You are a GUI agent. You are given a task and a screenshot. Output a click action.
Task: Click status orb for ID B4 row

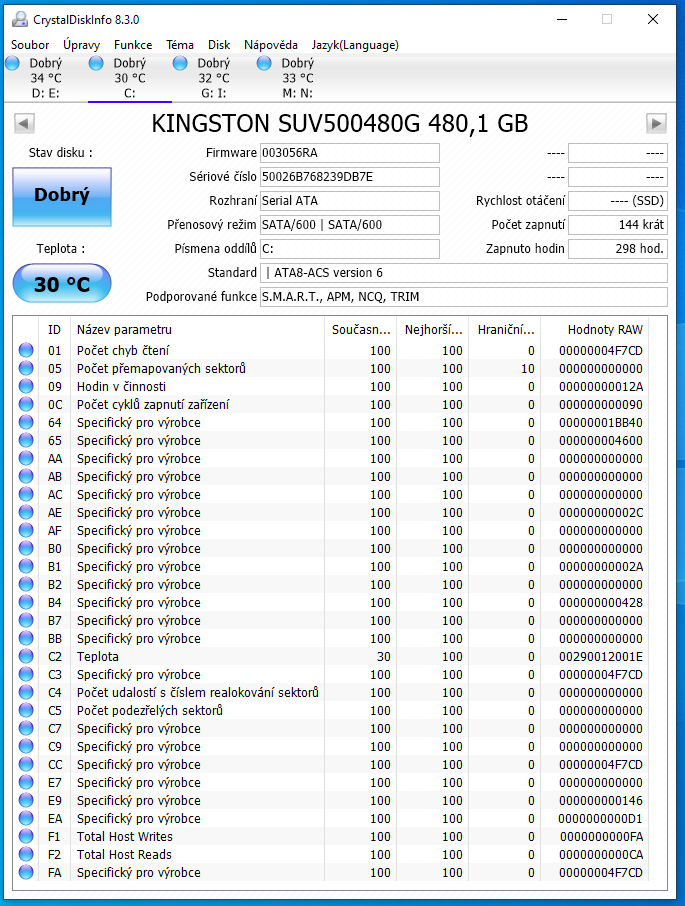click(x=26, y=602)
